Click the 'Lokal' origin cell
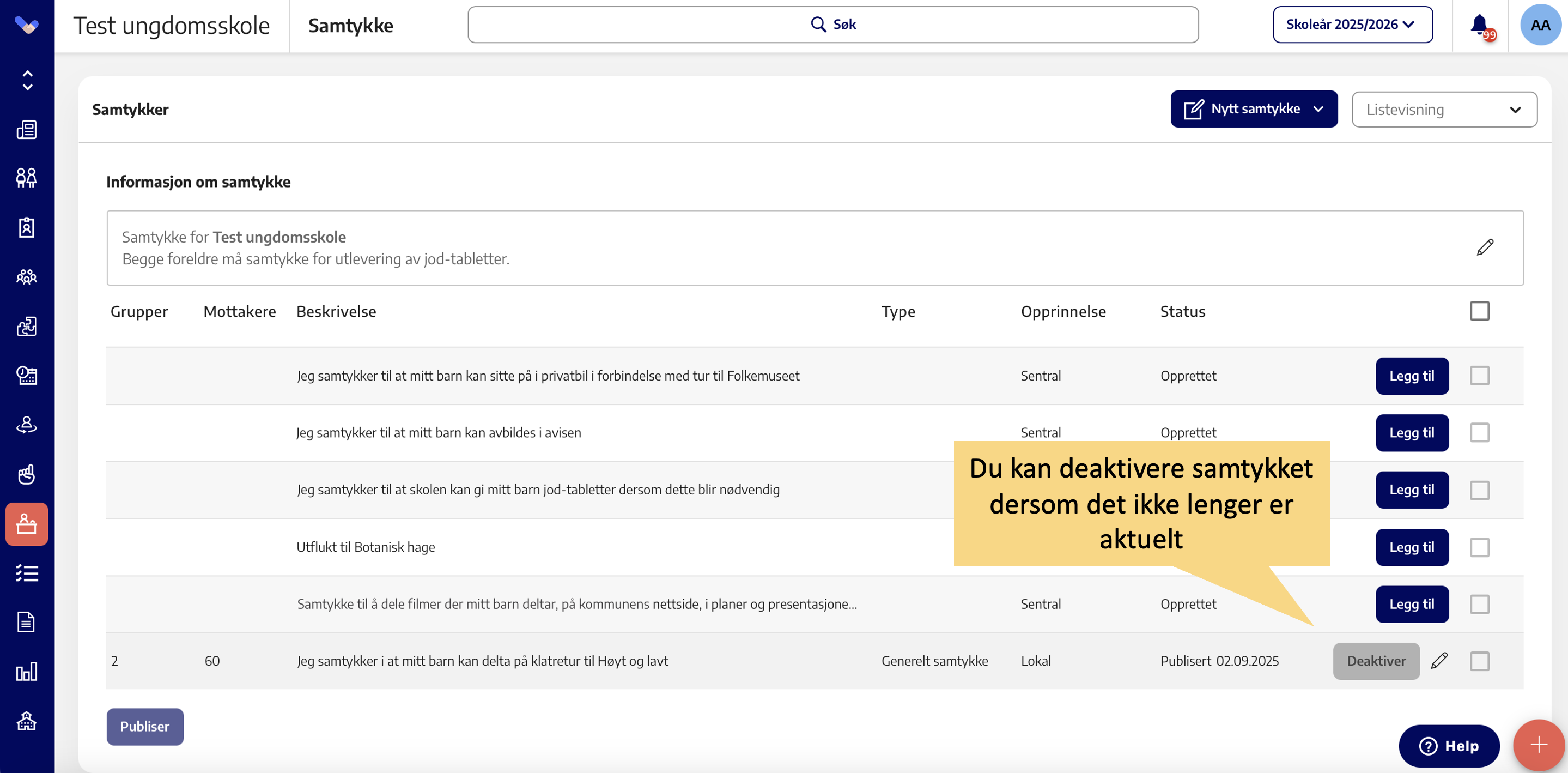This screenshot has width=1568, height=773. pyautogui.click(x=1036, y=661)
